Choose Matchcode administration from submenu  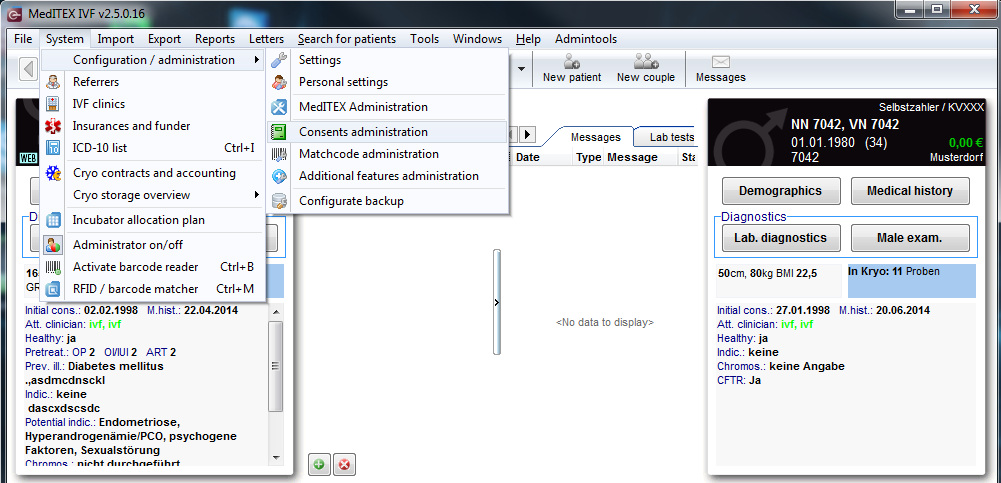point(388,154)
